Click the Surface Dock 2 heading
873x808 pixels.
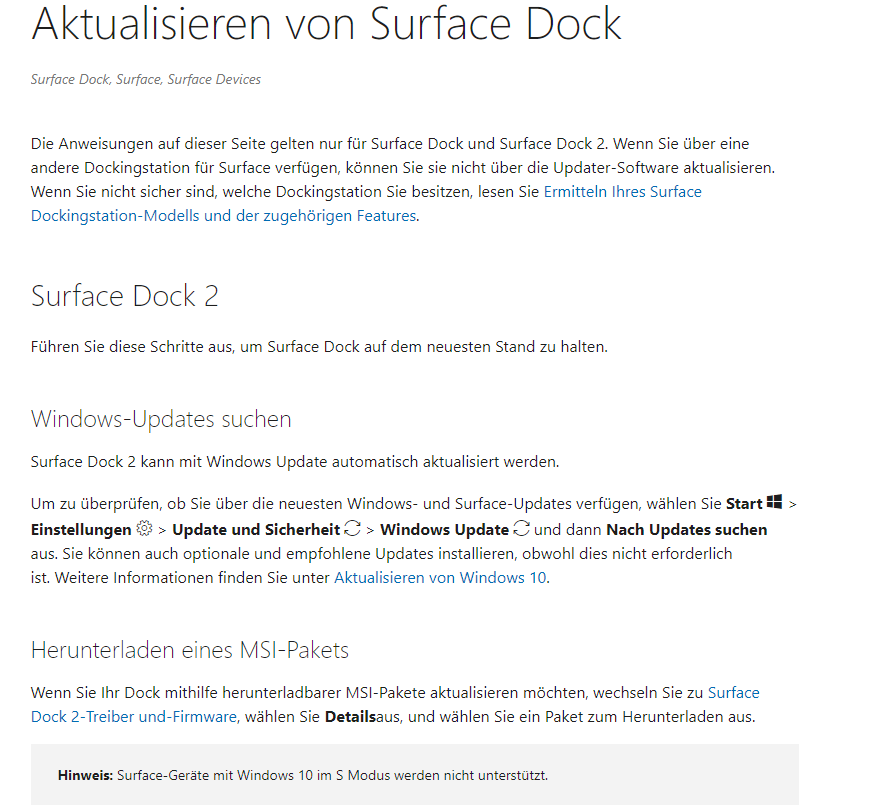tap(125, 296)
